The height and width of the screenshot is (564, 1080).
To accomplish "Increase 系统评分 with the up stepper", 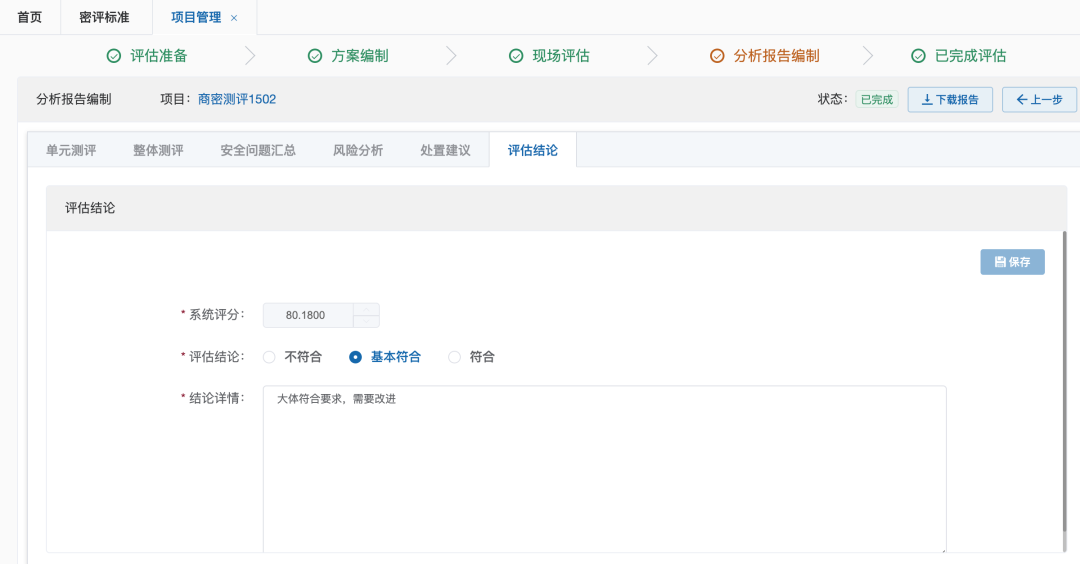I will (367, 309).
